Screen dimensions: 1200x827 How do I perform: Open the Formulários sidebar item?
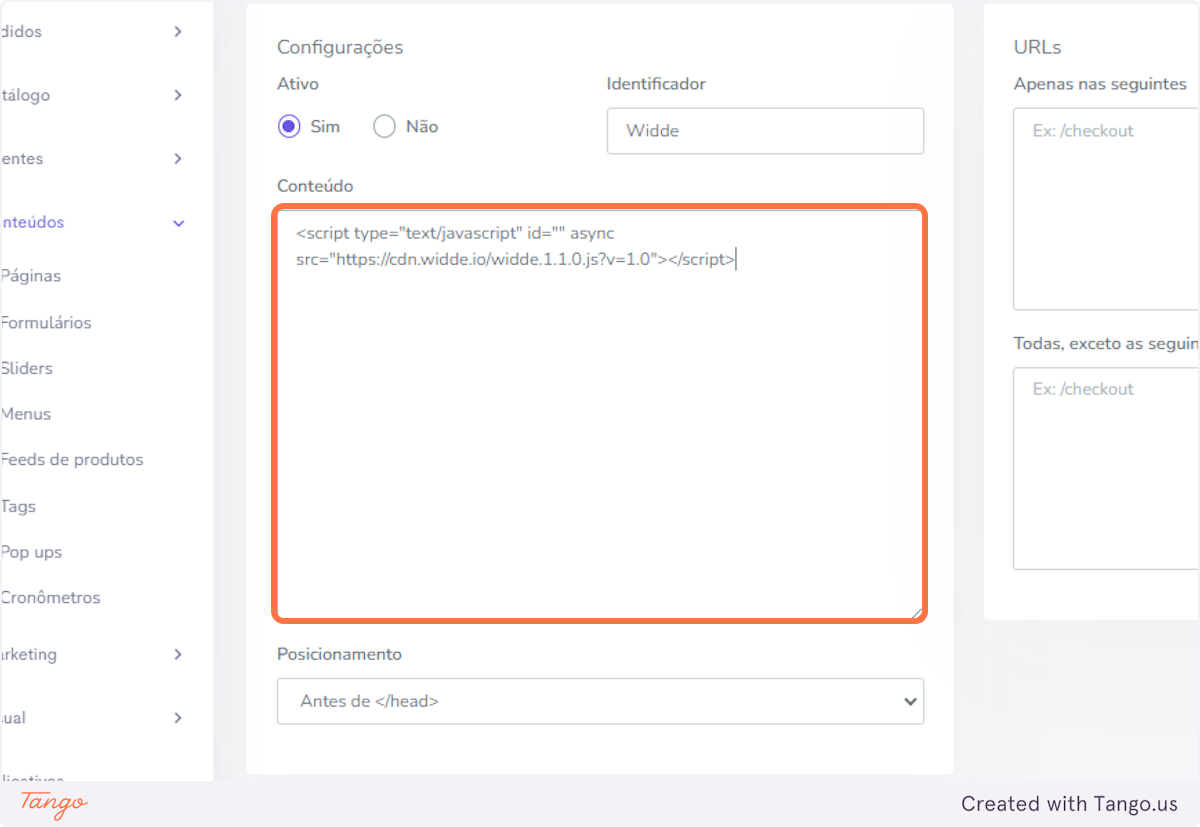pos(46,323)
